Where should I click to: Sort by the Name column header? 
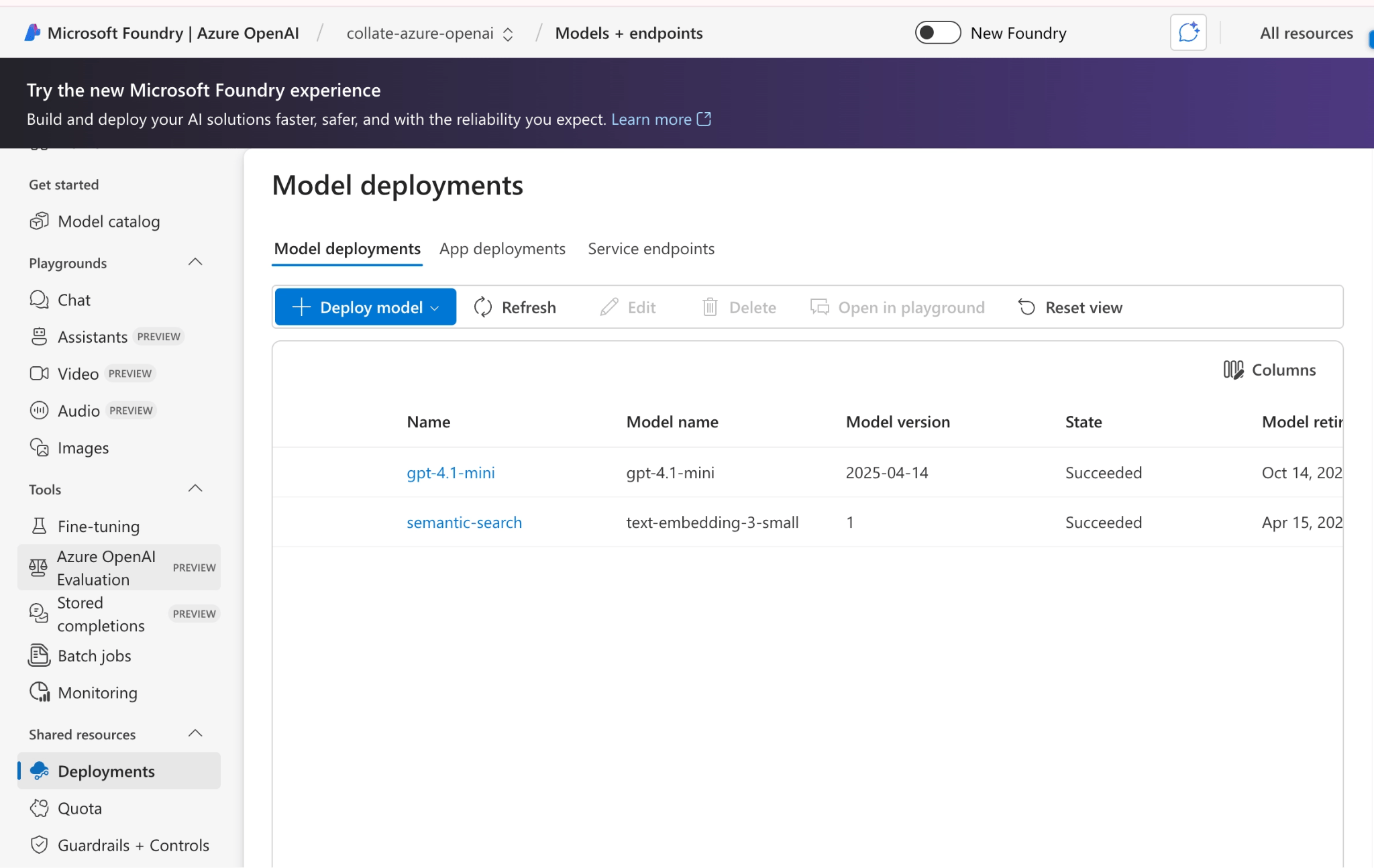tap(429, 422)
